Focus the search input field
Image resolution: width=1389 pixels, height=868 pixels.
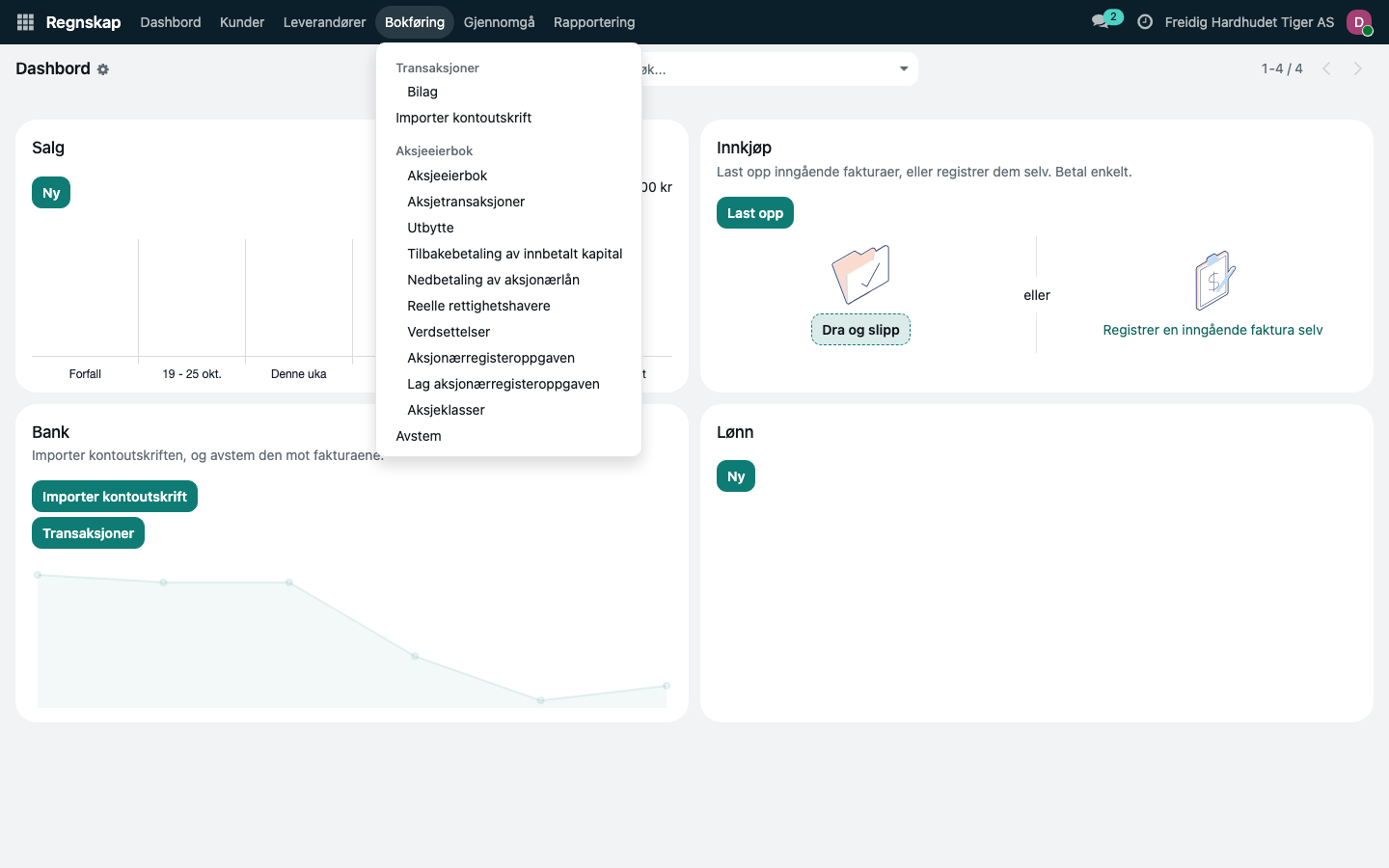767,68
